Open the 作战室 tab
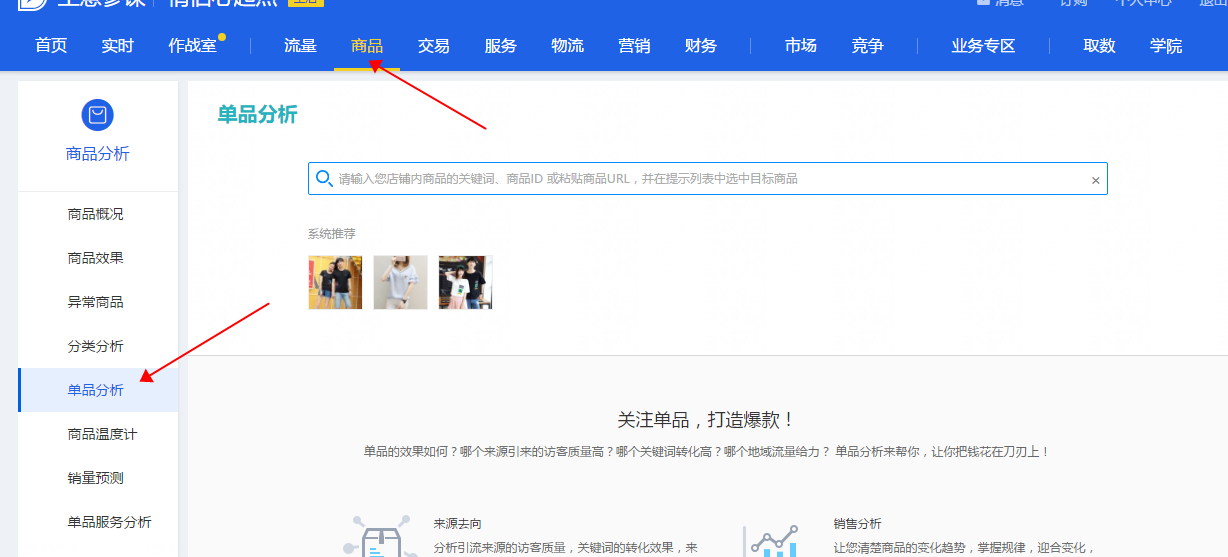The width and height of the screenshot is (1228, 557). pyautogui.click(x=192, y=46)
